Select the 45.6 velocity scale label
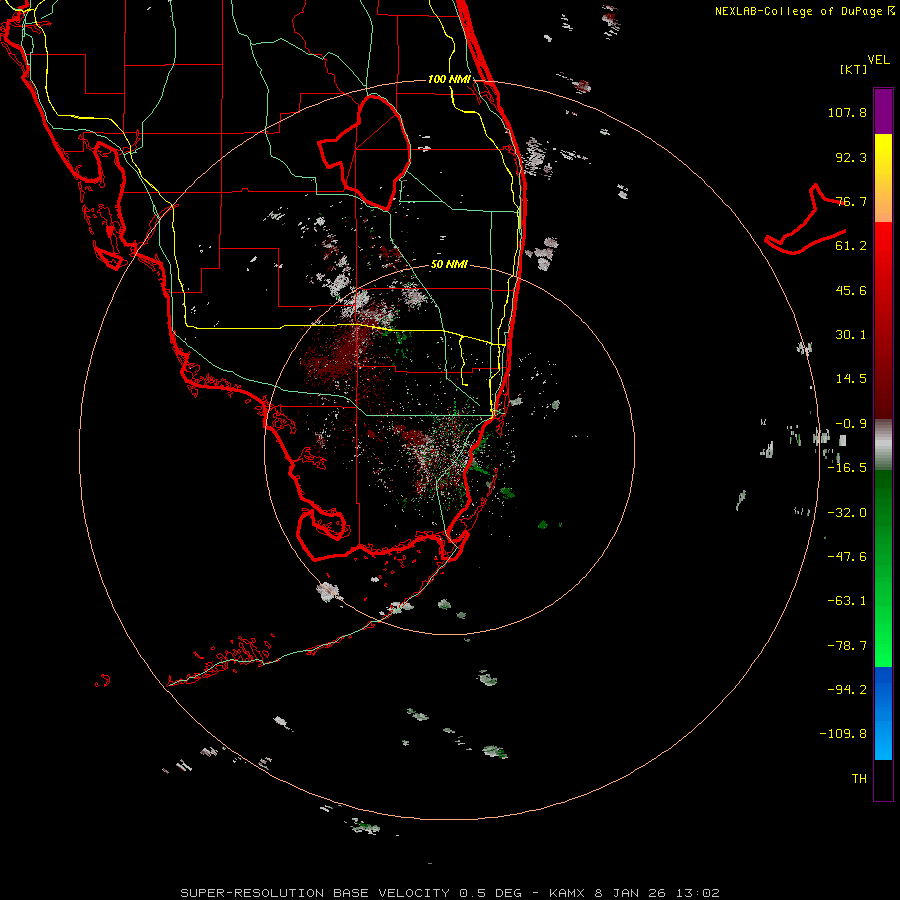 tap(851, 290)
